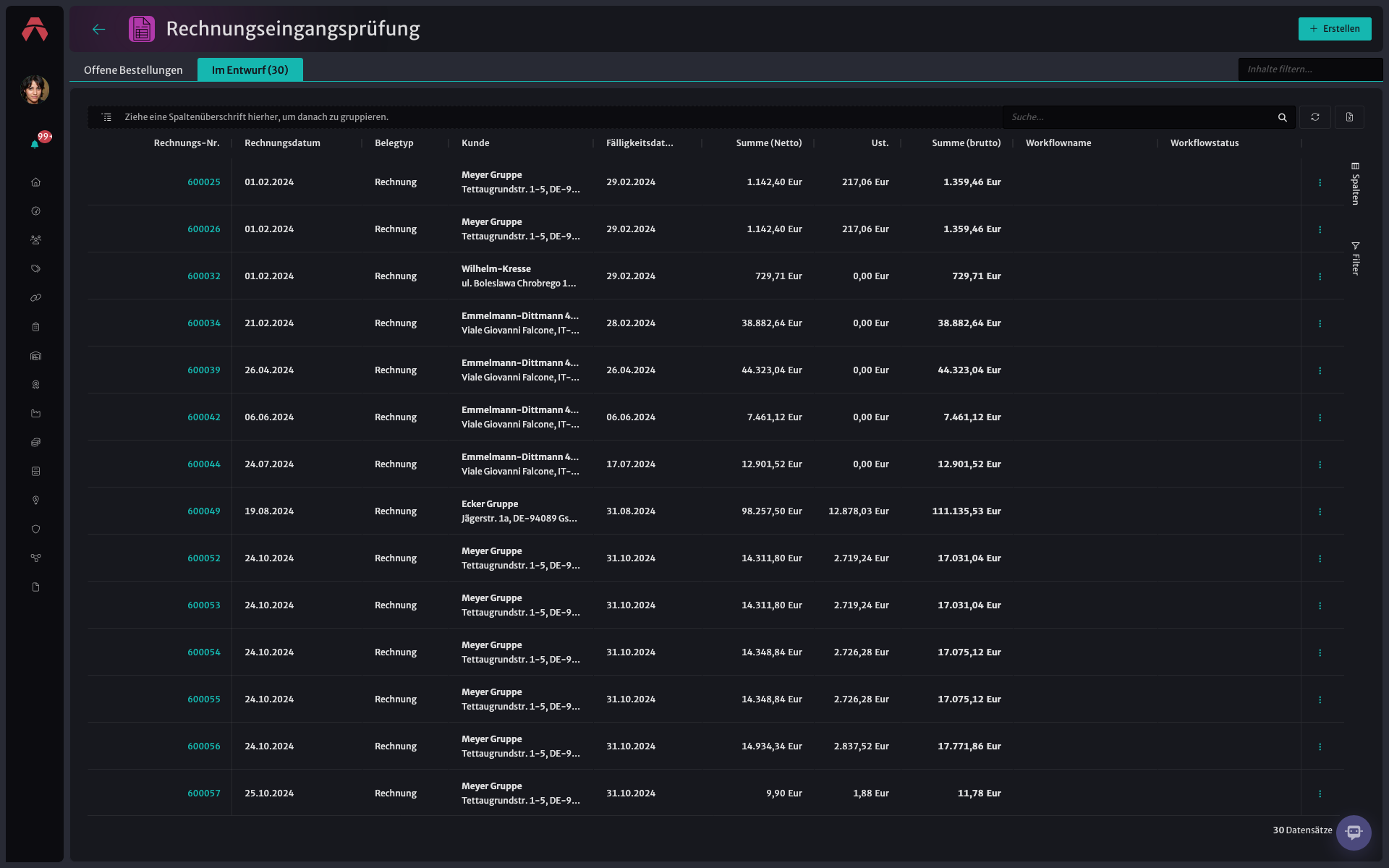Click the Inhalte filtern input field
1389x868 pixels.
(x=1310, y=69)
